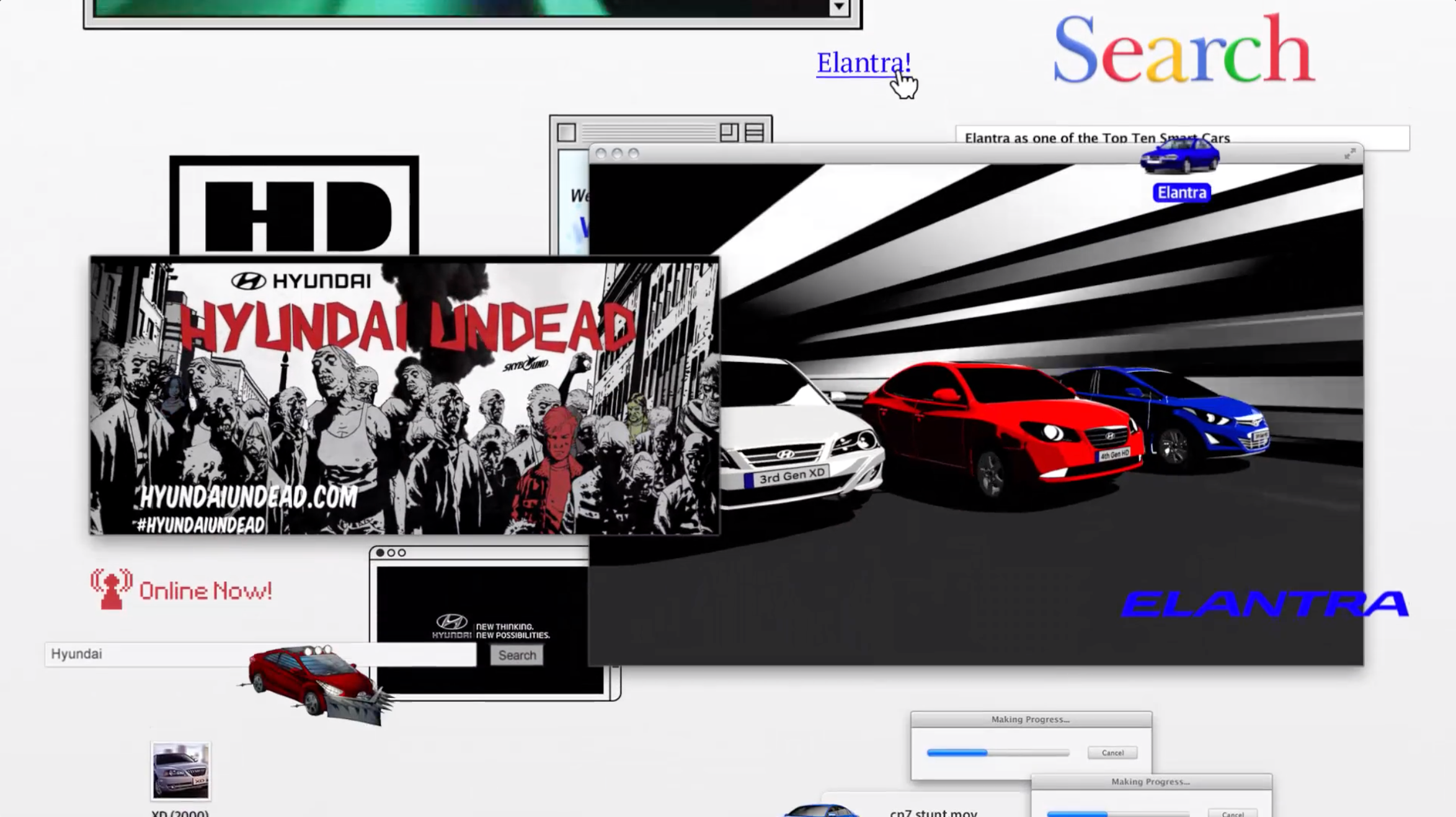
Task: Click the Elantra Top Ten Smart Cars search field
Action: [1182, 137]
